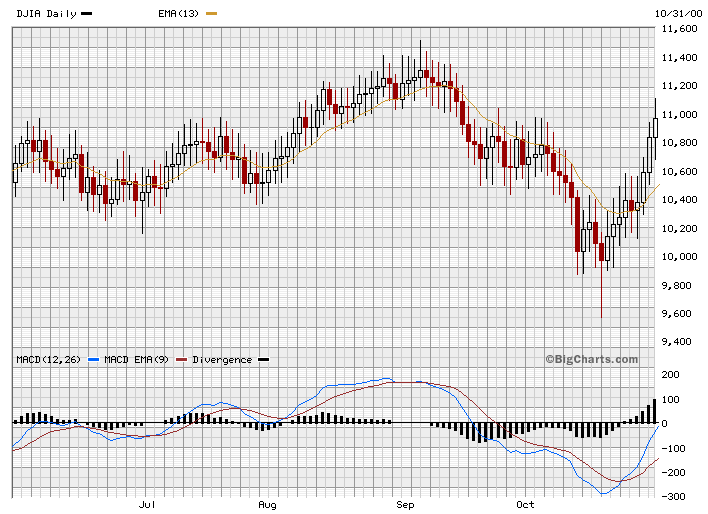Image resolution: width=708 pixels, height=514 pixels.
Task: Click the Sep month marker on time axis
Action: point(406,506)
